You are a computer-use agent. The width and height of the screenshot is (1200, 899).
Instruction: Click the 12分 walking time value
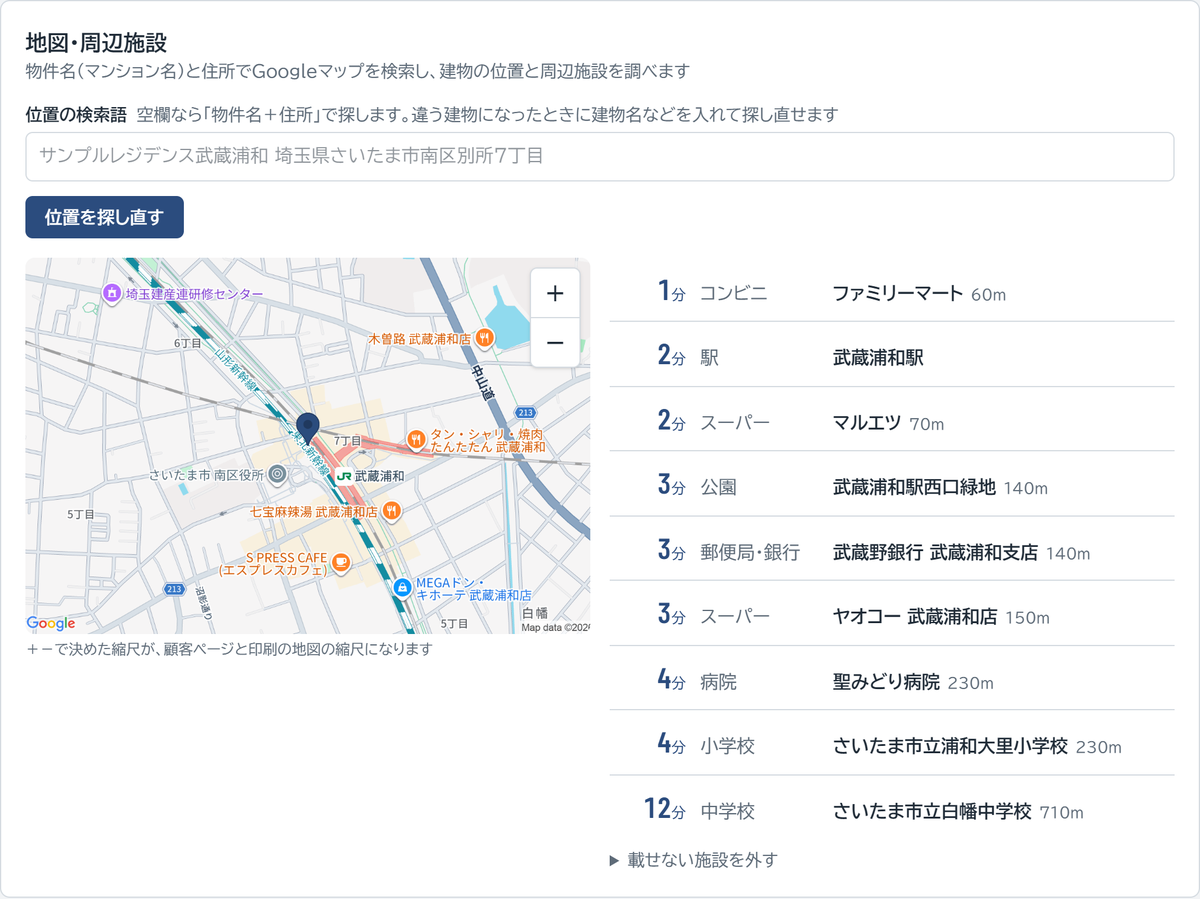click(664, 809)
